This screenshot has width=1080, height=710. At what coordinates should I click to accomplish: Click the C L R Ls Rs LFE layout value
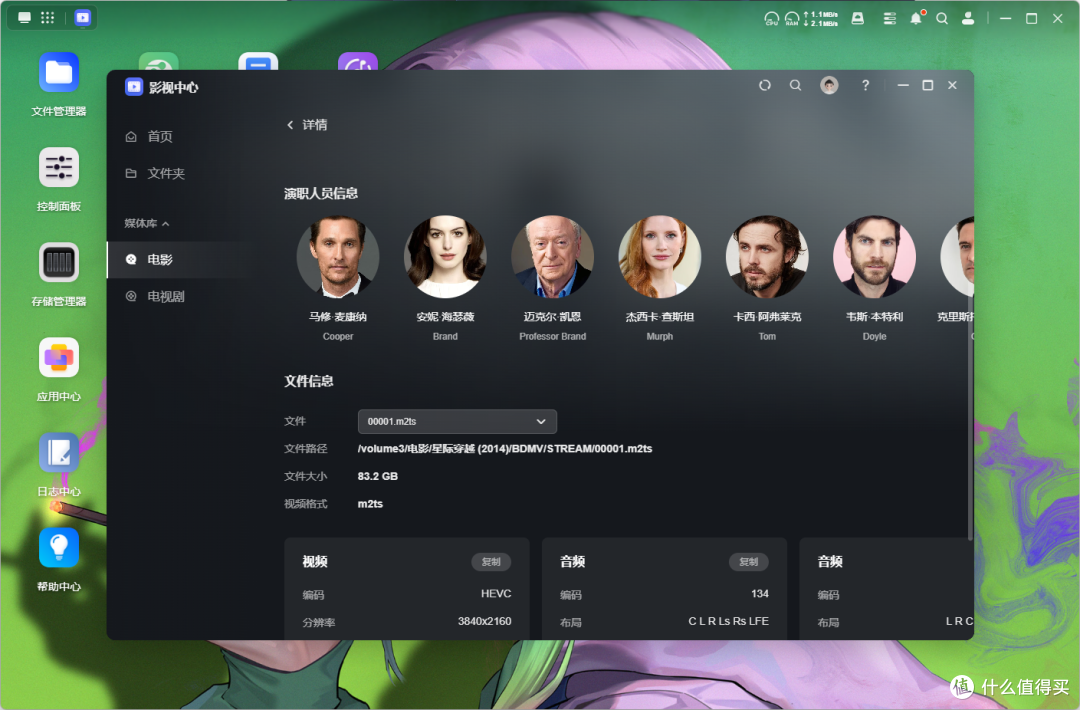click(729, 621)
